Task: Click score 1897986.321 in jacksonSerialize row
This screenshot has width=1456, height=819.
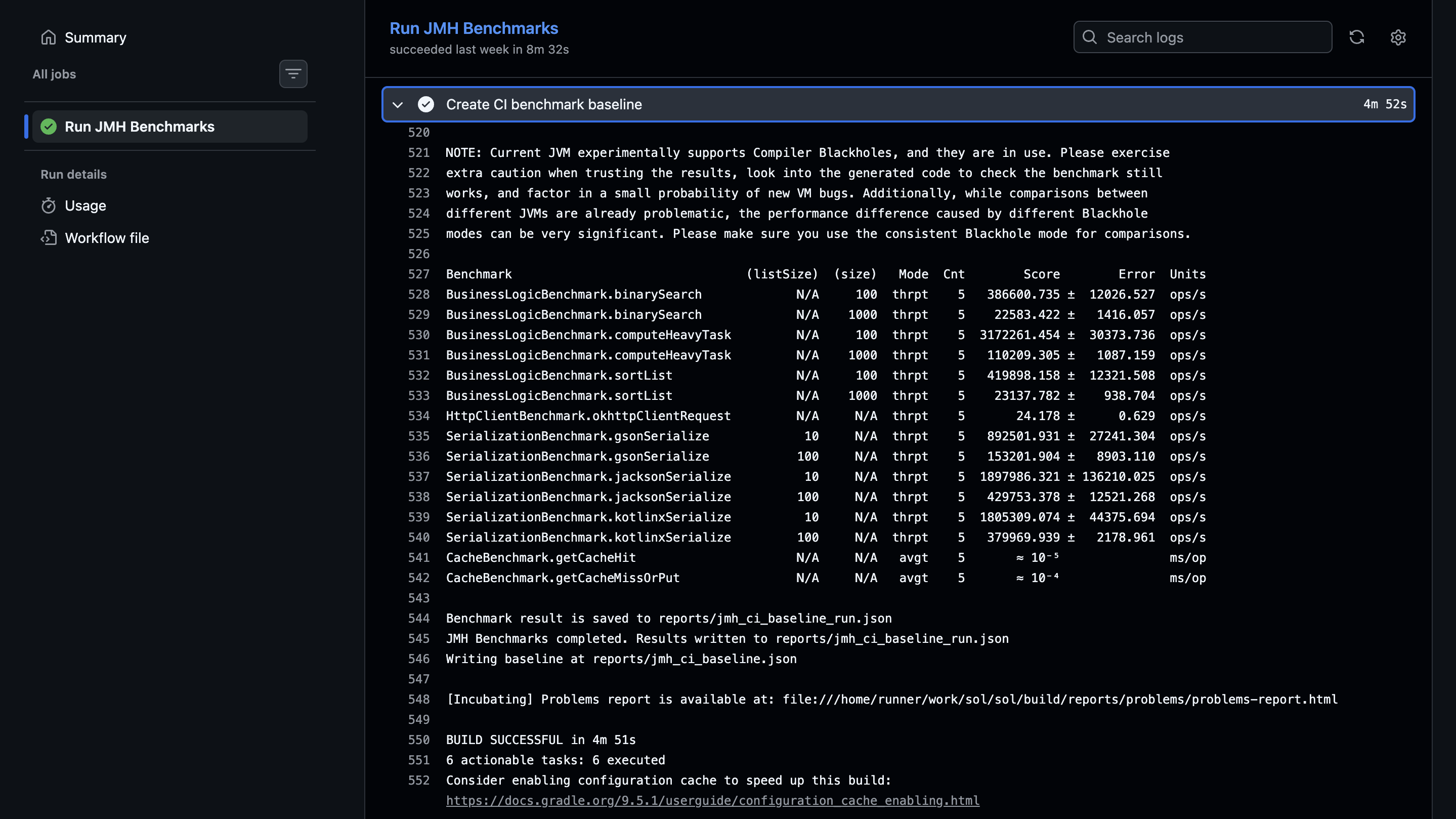Action: pos(1019,477)
